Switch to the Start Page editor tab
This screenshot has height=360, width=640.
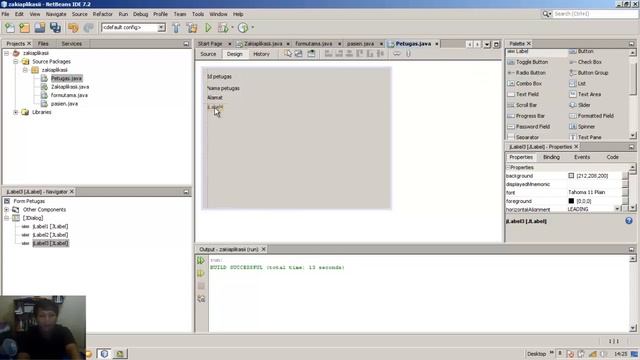click(210, 44)
